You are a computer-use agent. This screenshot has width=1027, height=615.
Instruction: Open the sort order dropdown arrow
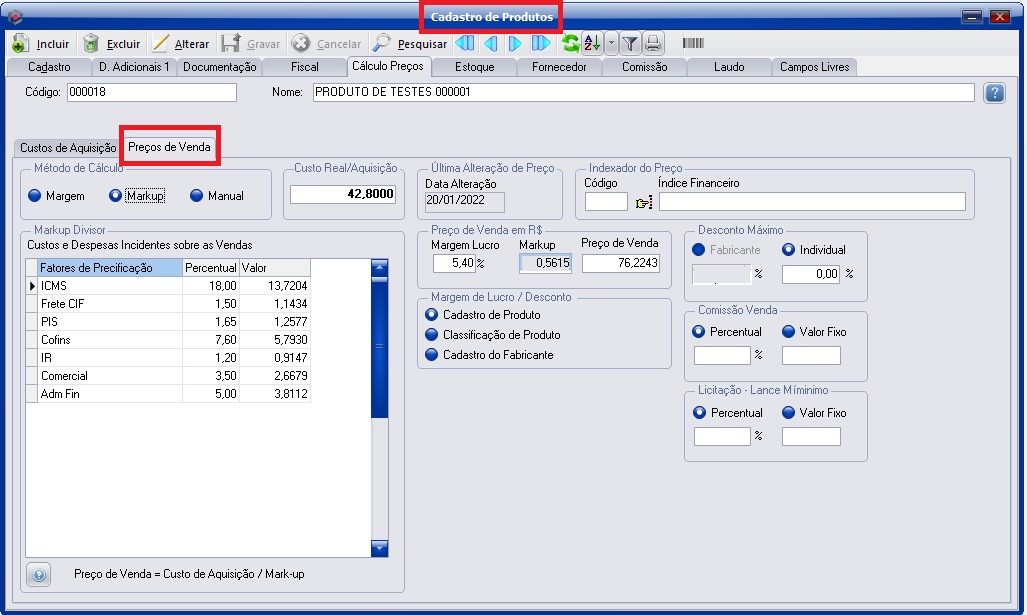click(x=611, y=44)
